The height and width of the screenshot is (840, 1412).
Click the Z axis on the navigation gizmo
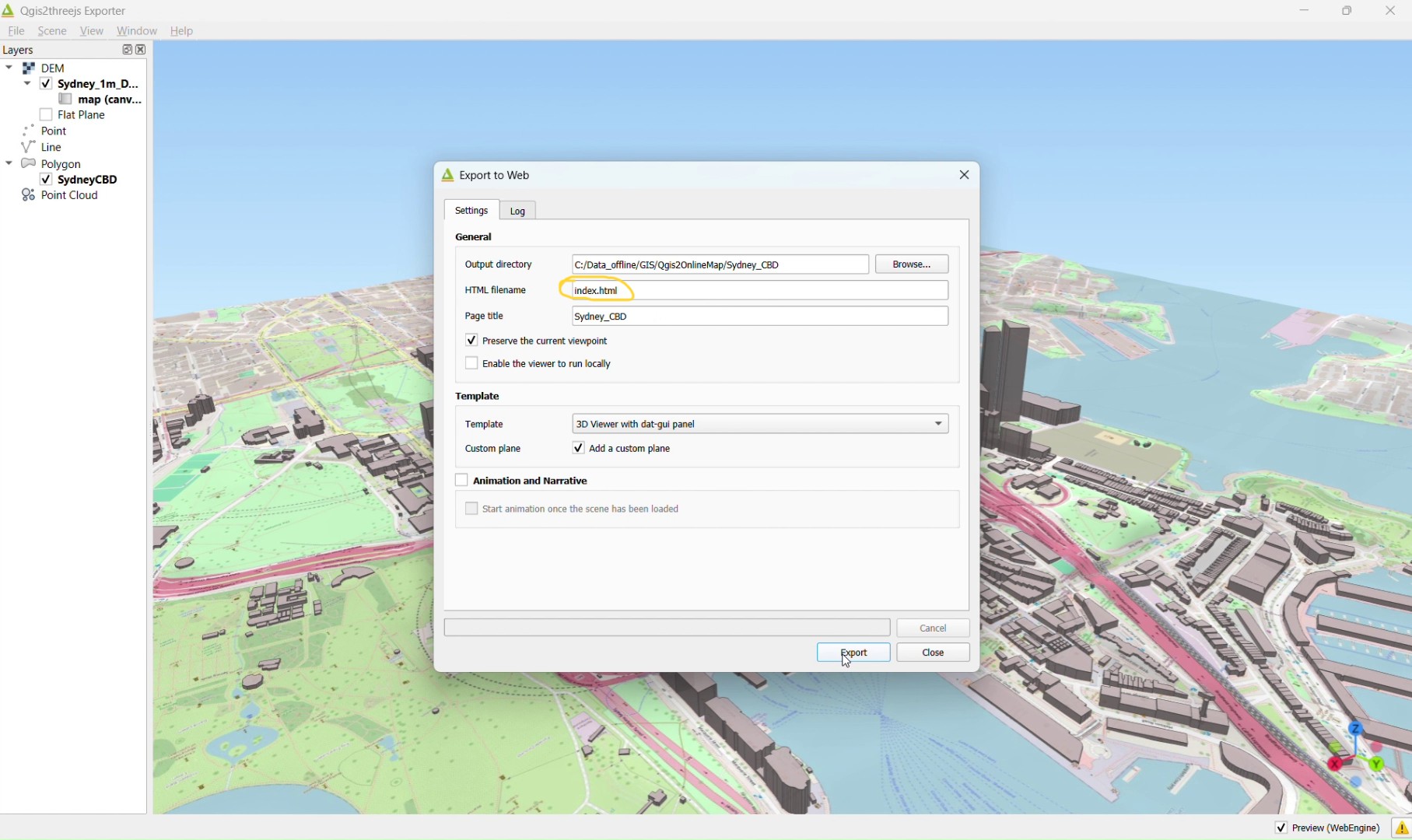[x=1355, y=730]
